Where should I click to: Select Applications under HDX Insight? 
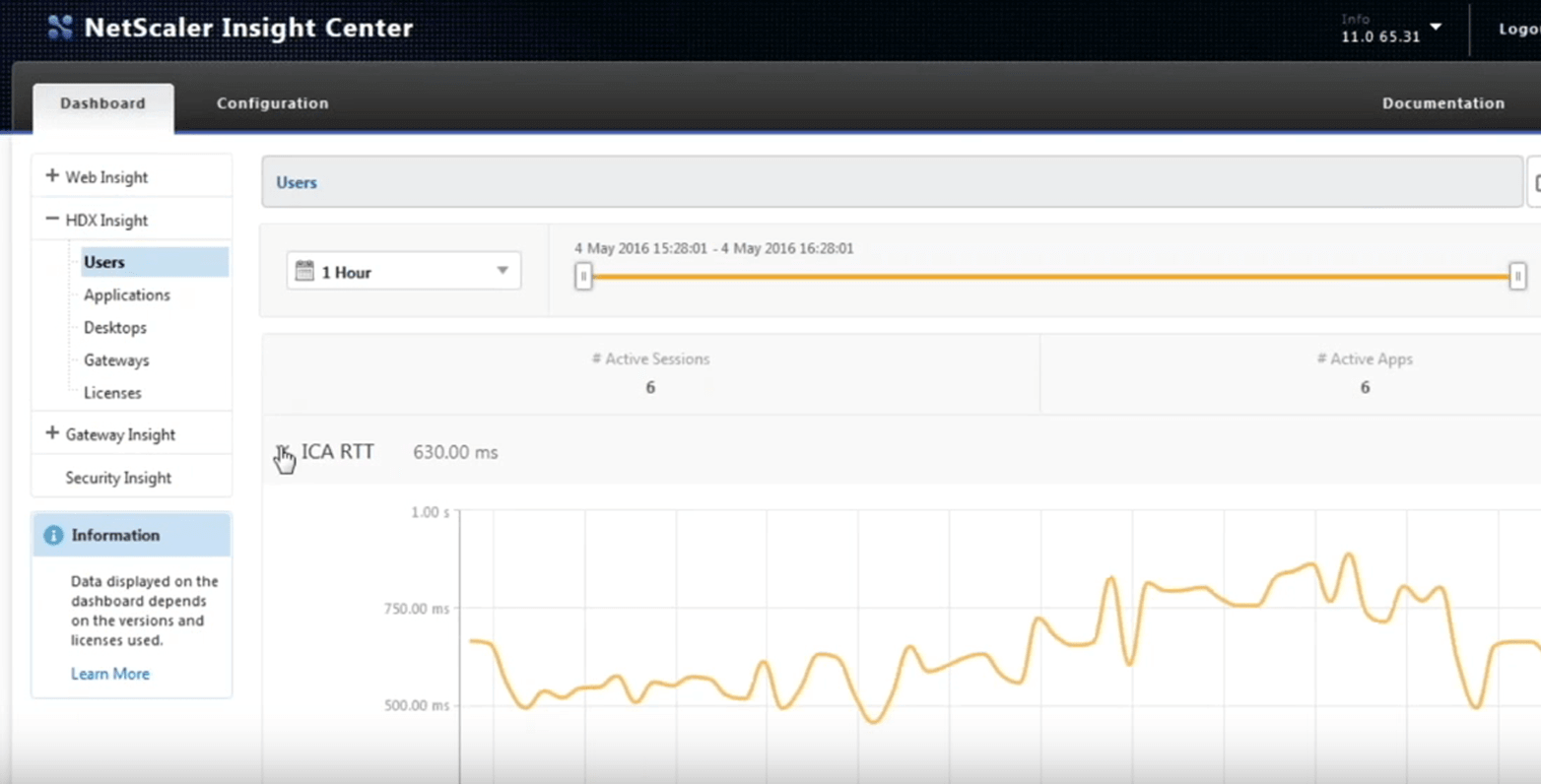(x=126, y=294)
